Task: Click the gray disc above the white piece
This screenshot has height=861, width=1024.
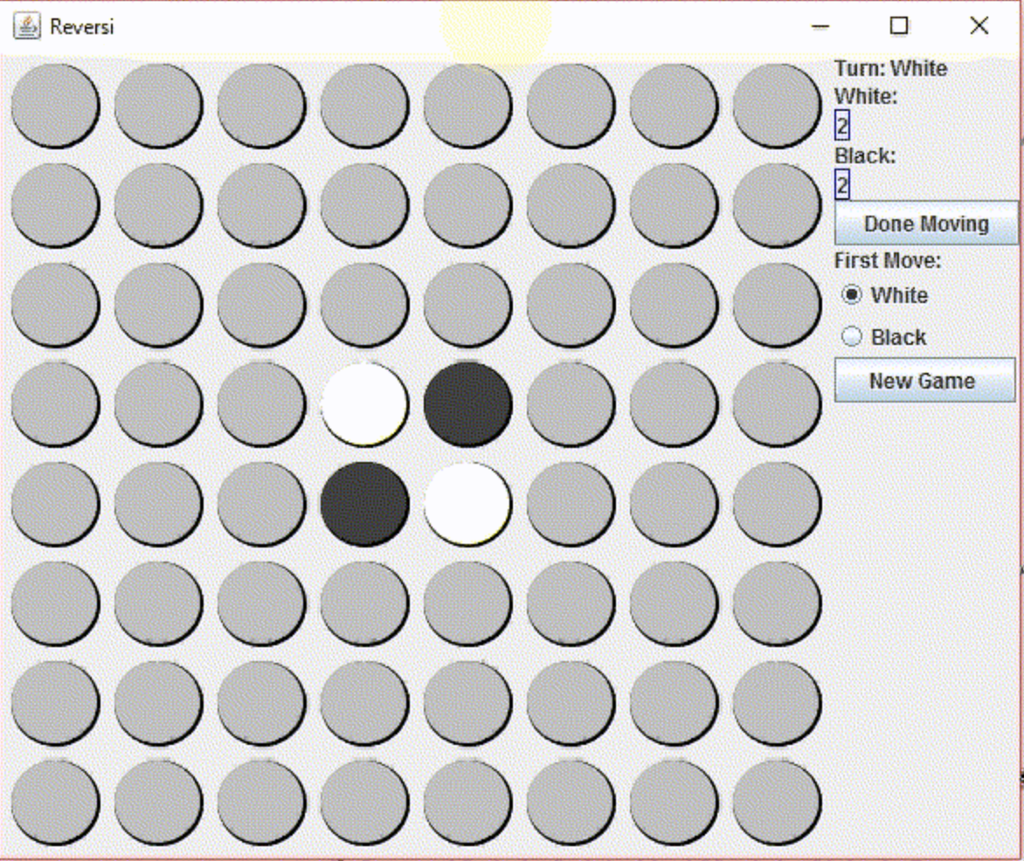Action: 364,303
